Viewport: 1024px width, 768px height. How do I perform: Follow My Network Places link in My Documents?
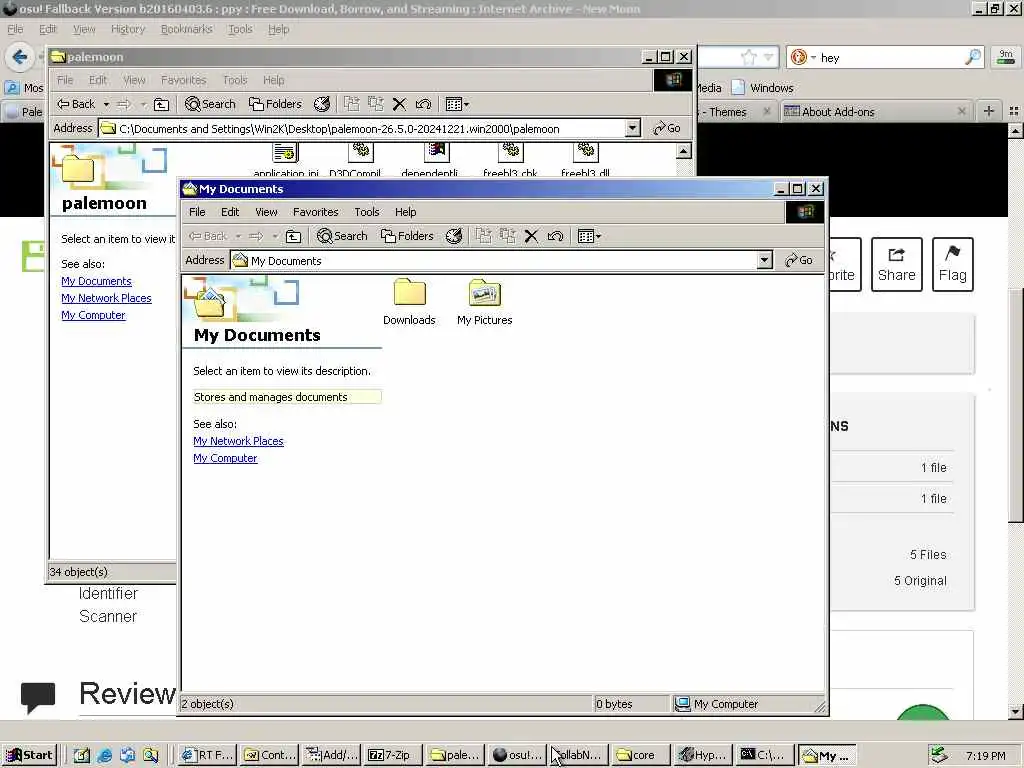(x=238, y=441)
